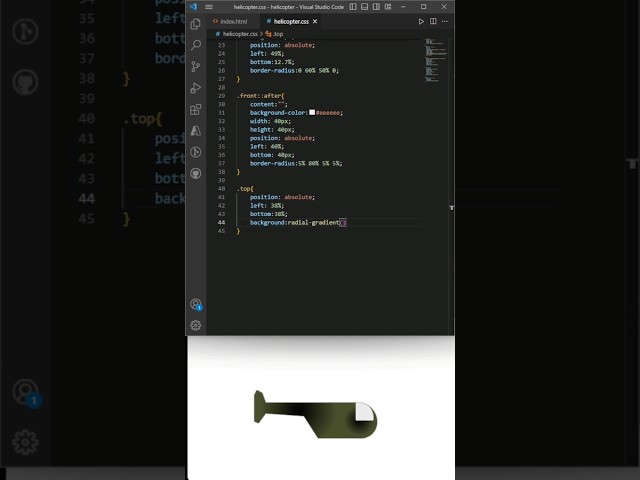Open the hamburger application menu

pos(209,7)
